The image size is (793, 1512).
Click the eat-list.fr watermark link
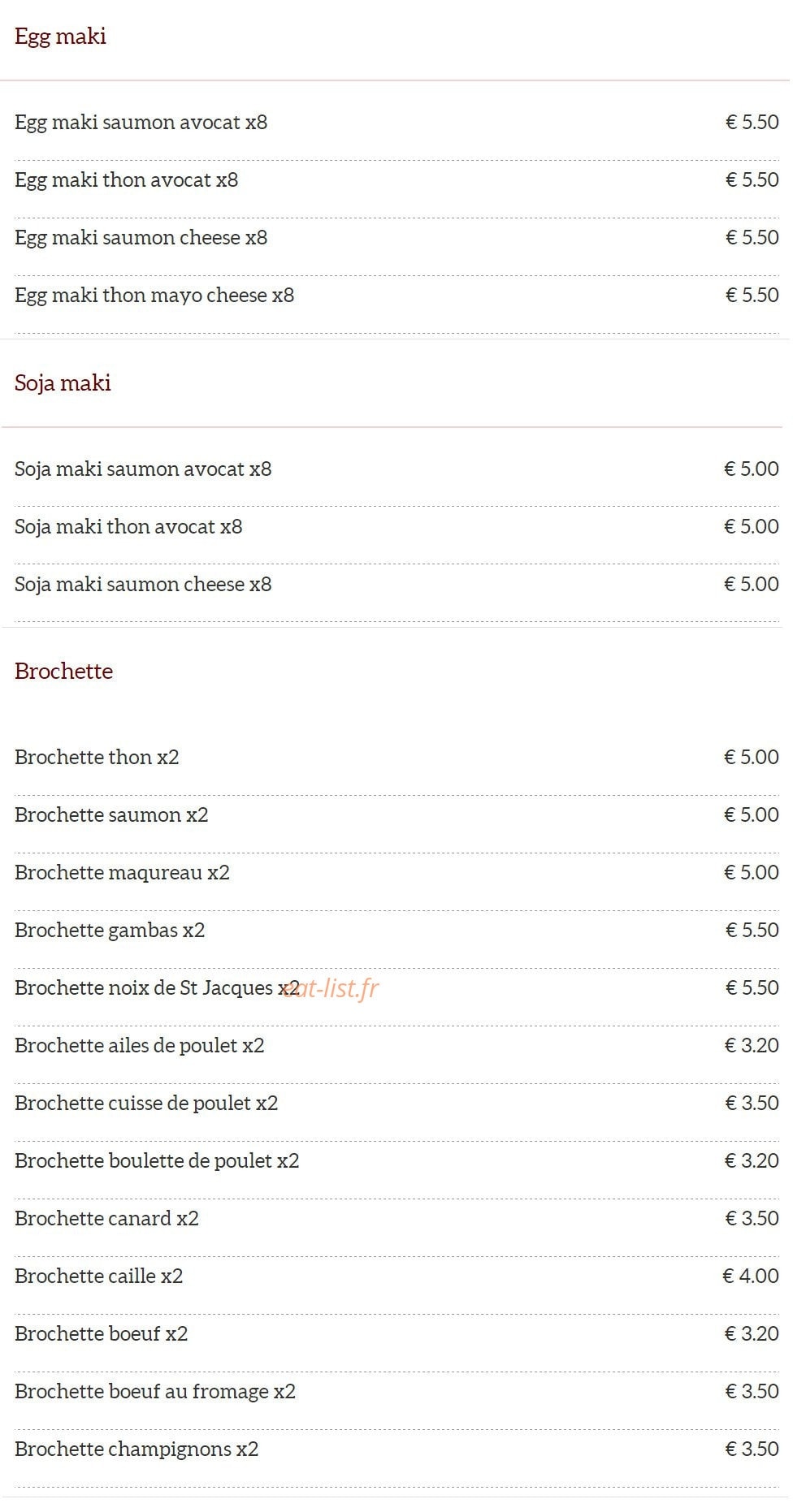tap(331, 988)
